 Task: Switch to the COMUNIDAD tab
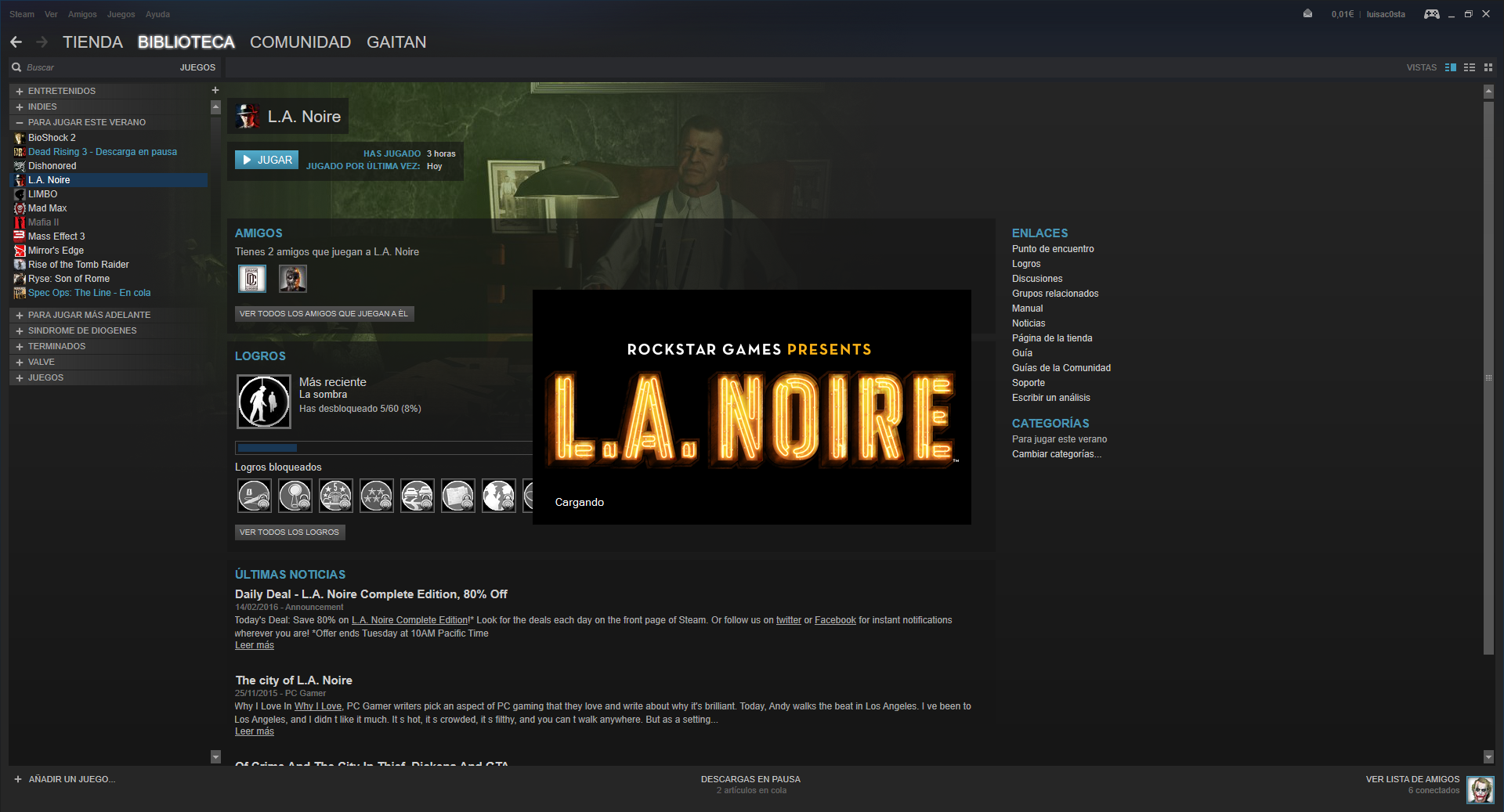point(300,42)
